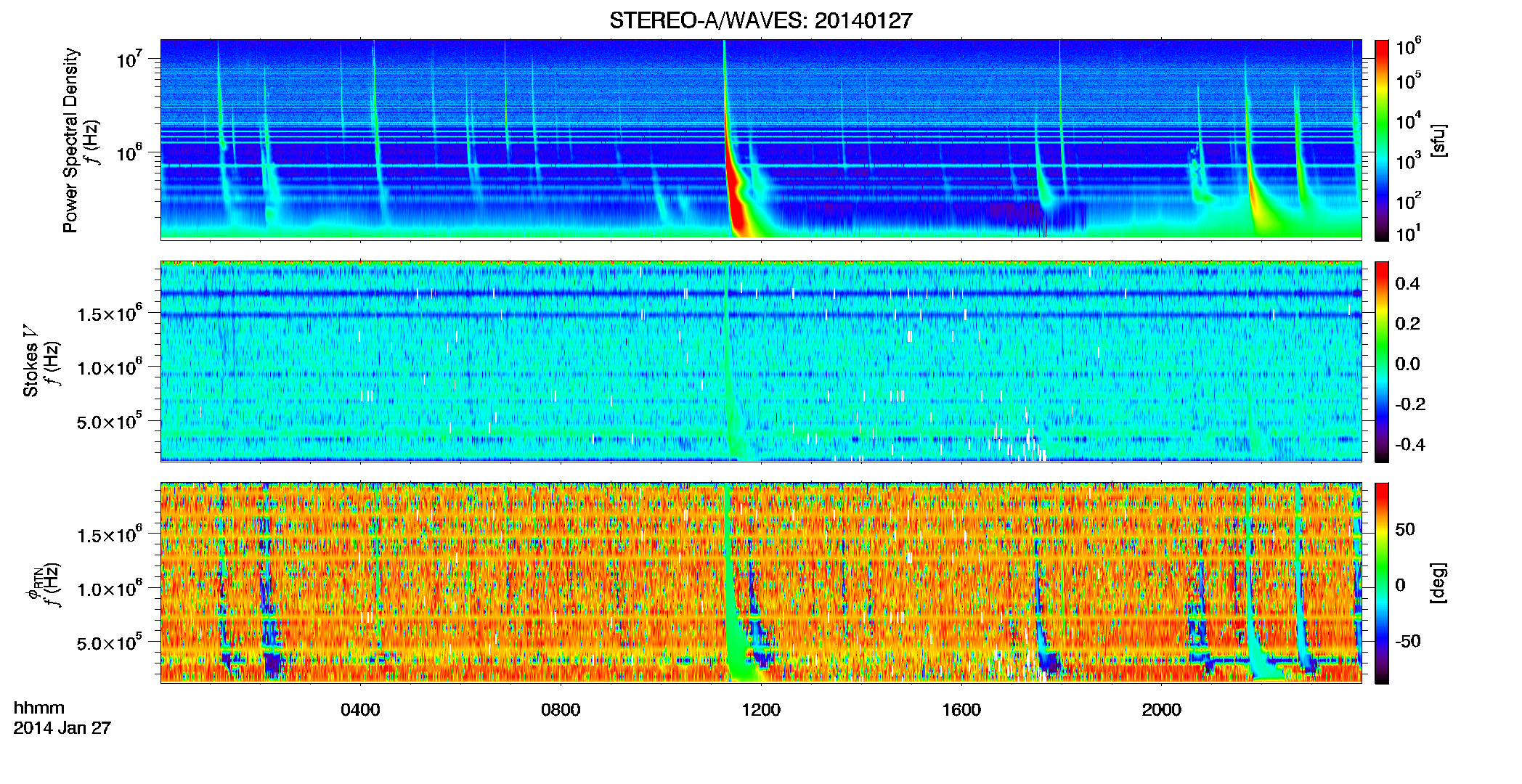
Task: Click inside the Stokes V spectrogram panel
Action: [x=761, y=362]
